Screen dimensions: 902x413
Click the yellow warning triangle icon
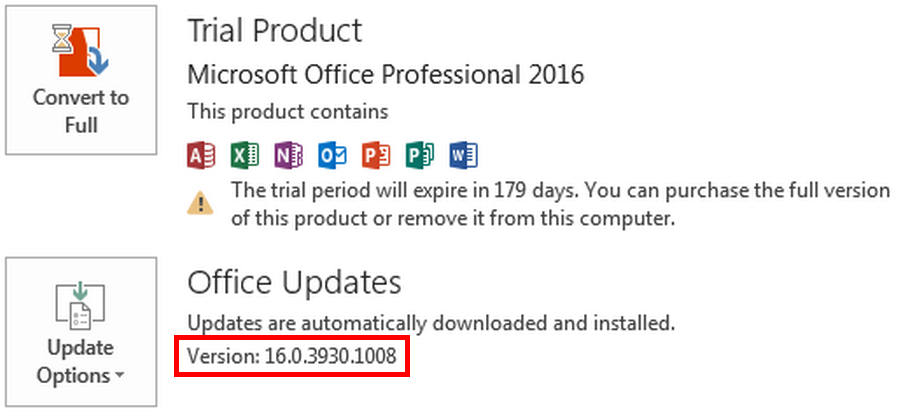(x=200, y=204)
